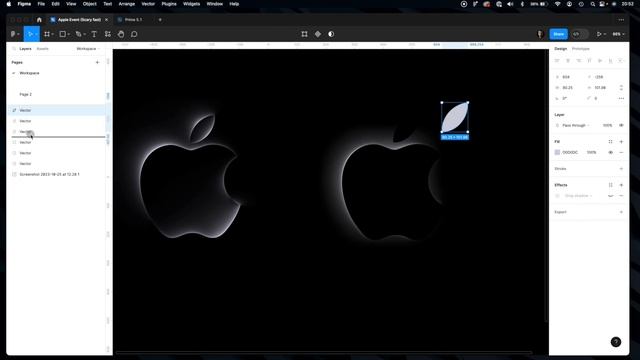Select the Page 2 page

click(x=25, y=94)
